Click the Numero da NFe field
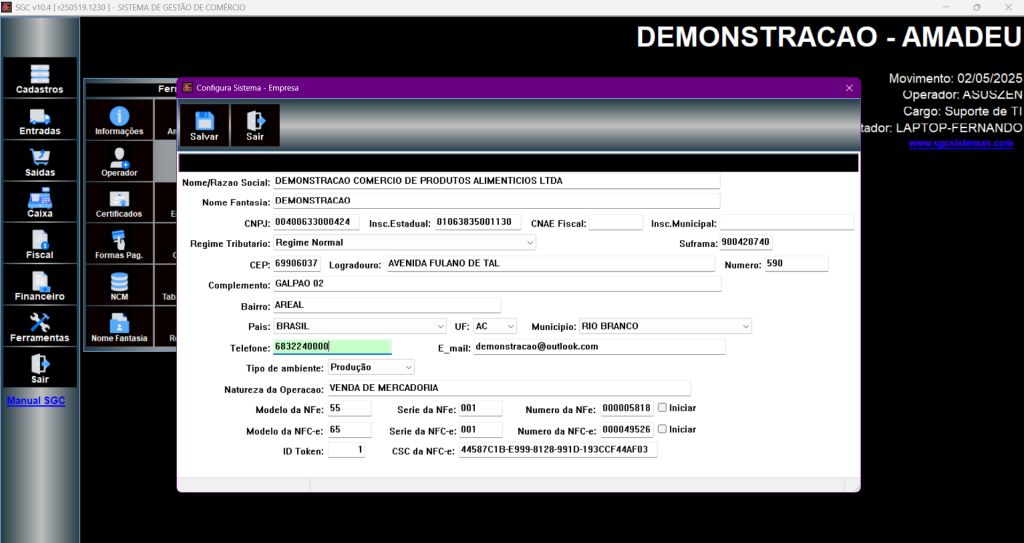This screenshot has height=543, width=1024. 627,408
